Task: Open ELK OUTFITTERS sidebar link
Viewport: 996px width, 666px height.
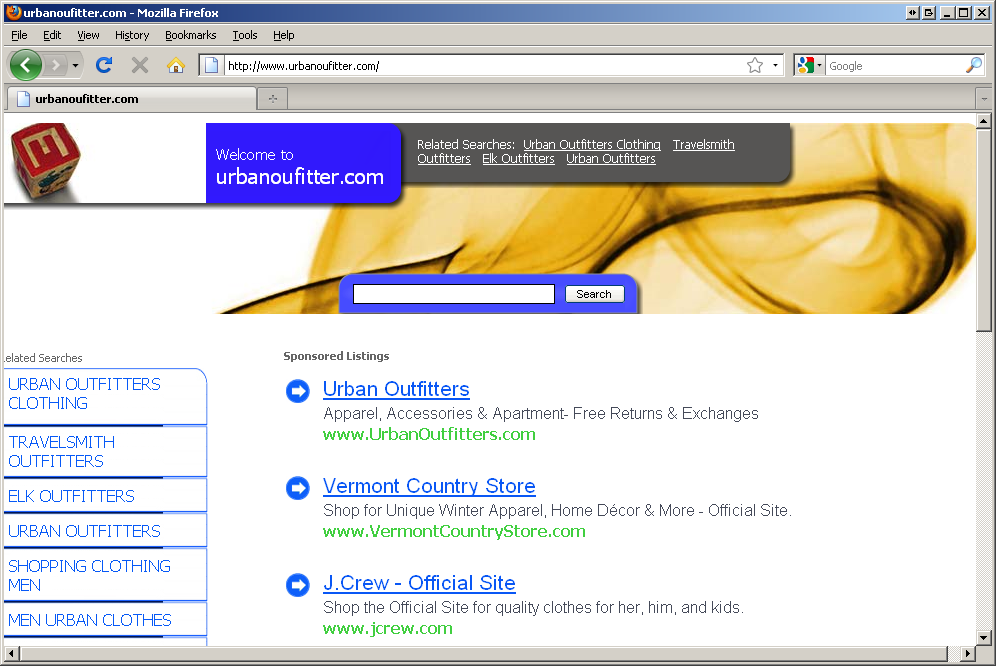Action: click(x=71, y=496)
